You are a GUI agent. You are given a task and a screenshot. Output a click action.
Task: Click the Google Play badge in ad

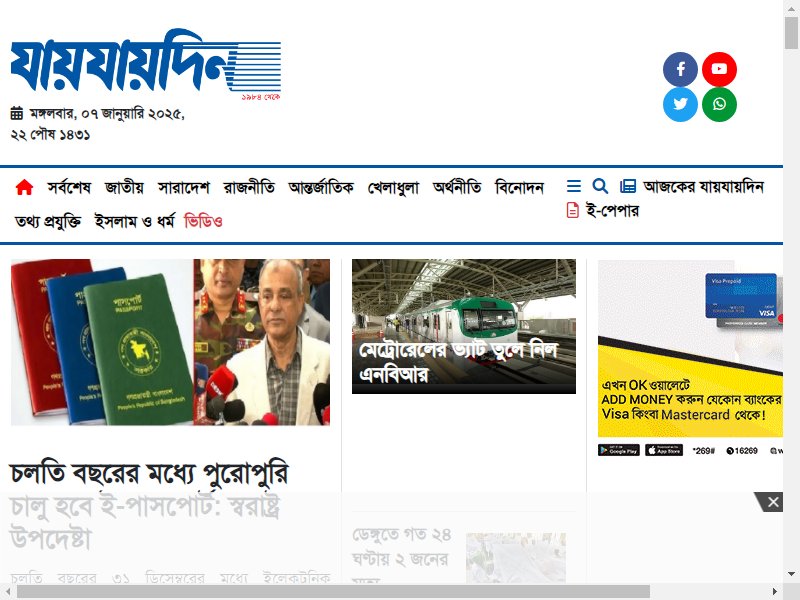tap(618, 450)
